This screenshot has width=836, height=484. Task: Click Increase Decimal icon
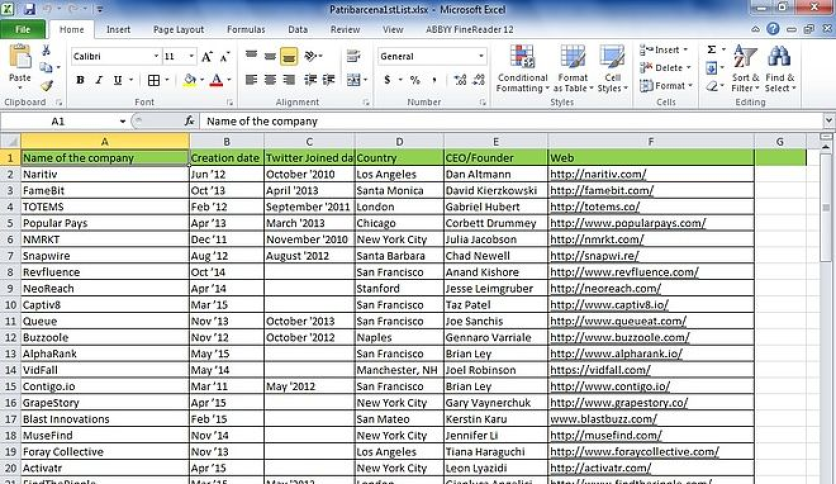point(460,80)
